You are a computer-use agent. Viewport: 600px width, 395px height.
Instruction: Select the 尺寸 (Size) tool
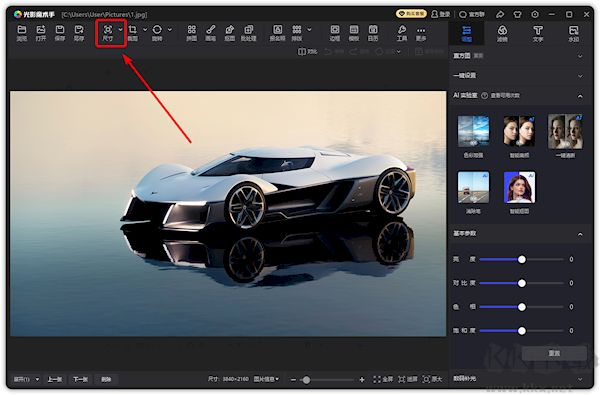pos(108,33)
